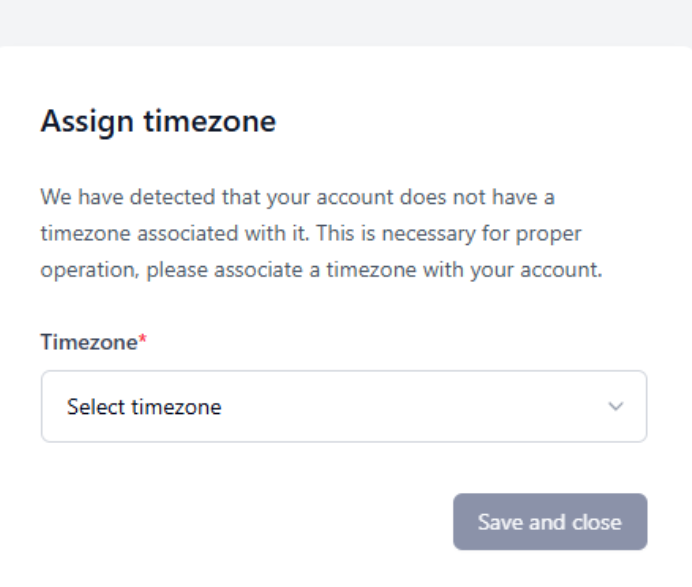Click the Assign timezone dialog heading
Screen dimensions: 692x587
pyautogui.click(x=158, y=122)
